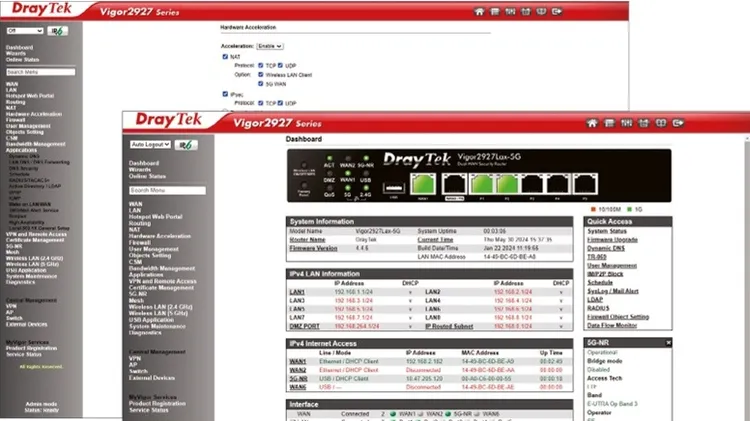This screenshot has height=421, width=750.
Task: Close the 5G-NR panel with its X icon
Action: (x=668, y=343)
